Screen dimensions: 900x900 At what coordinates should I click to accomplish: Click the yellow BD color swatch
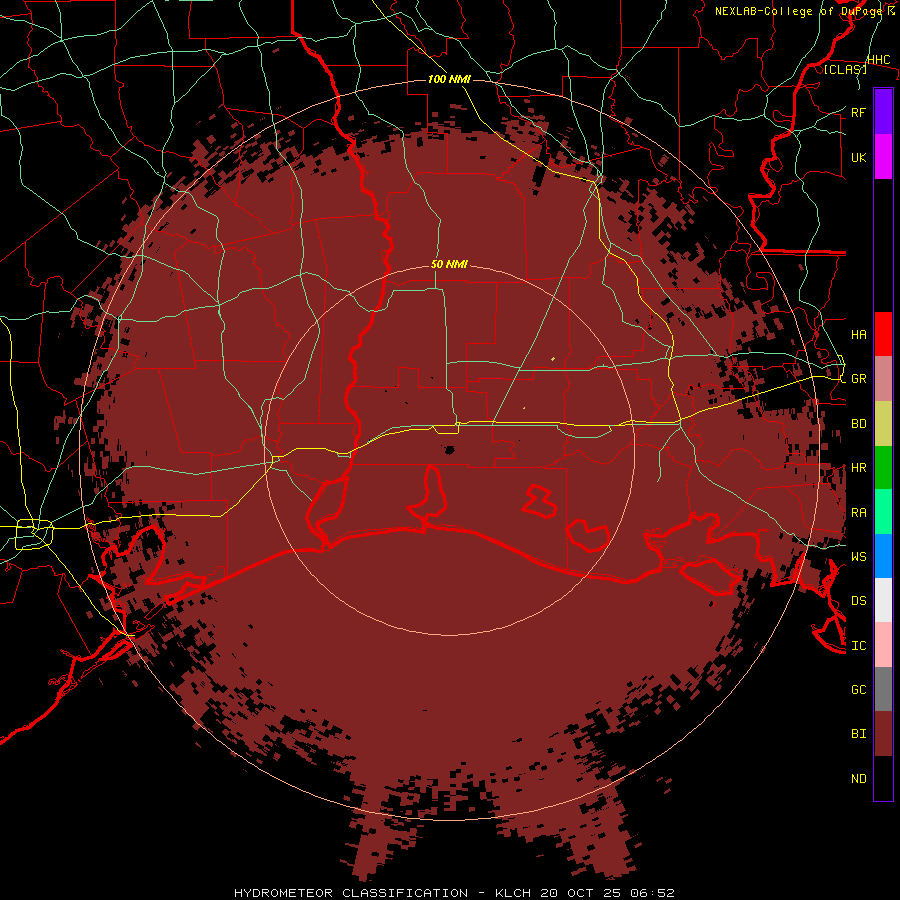click(x=883, y=423)
